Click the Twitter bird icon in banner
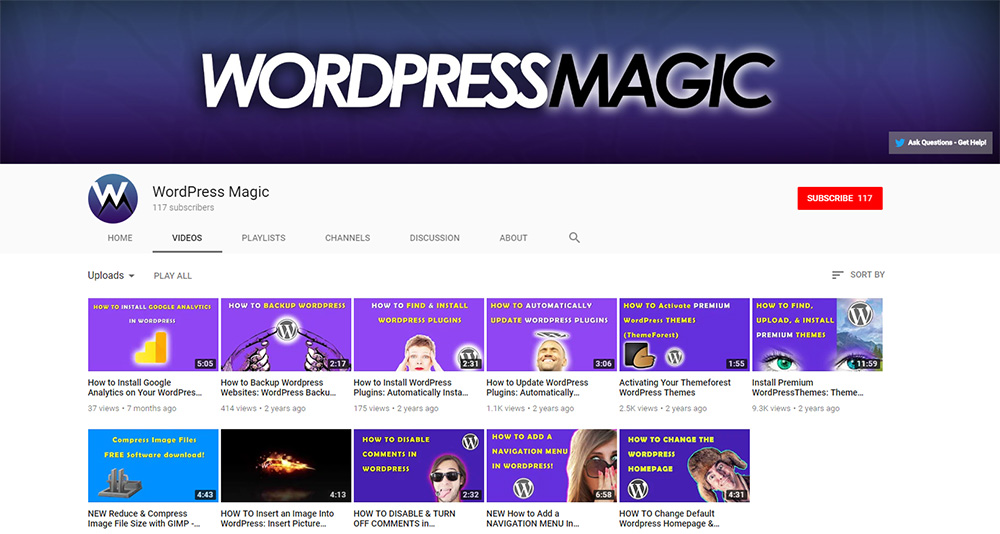The height and width of the screenshot is (534, 1000). coord(899,143)
